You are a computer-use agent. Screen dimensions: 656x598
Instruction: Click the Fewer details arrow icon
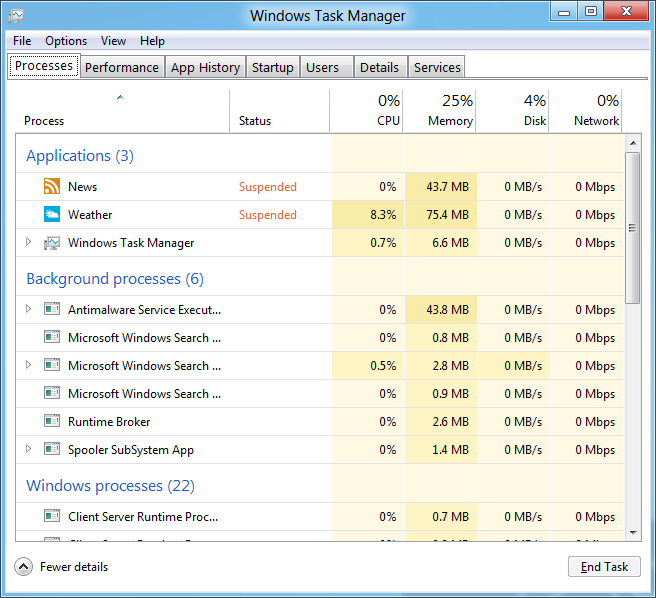point(23,567)
